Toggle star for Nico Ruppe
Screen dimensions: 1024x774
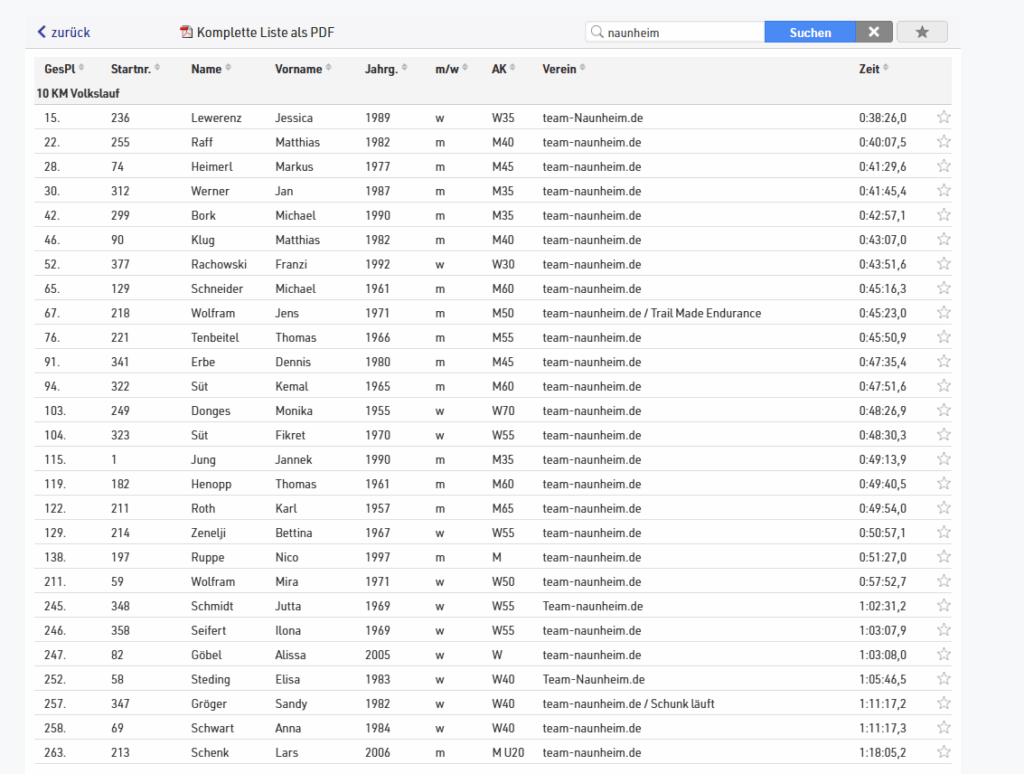click(x=943, y=556)
